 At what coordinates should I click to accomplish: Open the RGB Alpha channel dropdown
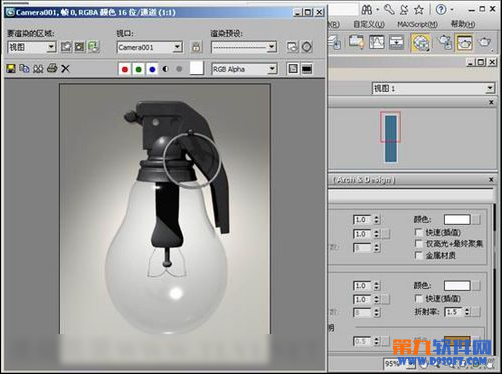coord(273,69)
